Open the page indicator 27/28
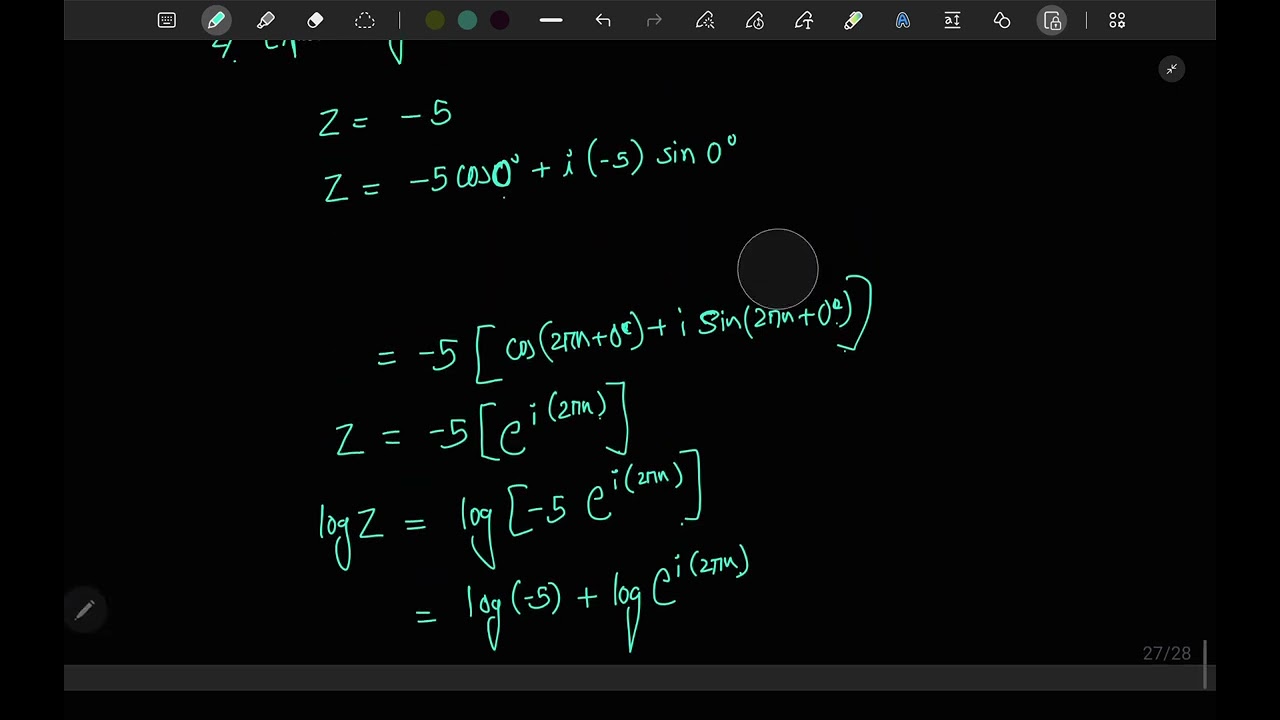Viewport: 1280px width, 720px height. [x=1166, y=653]
